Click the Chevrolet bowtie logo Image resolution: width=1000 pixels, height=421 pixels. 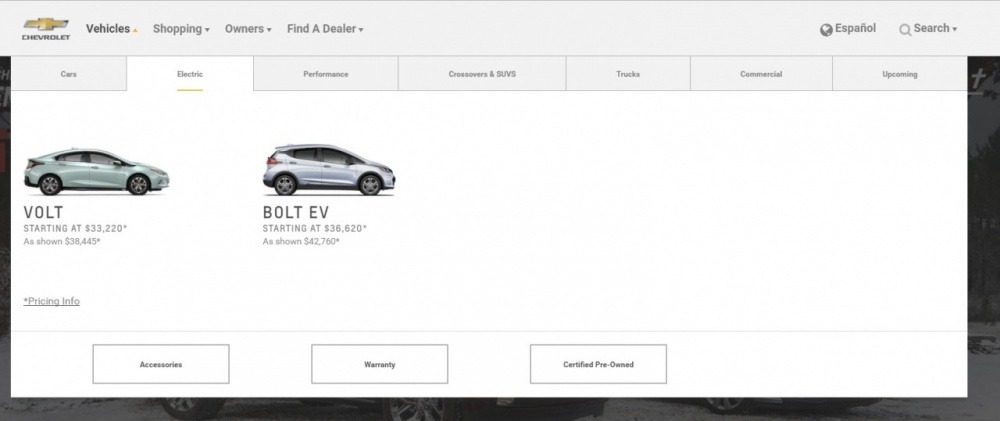click(x=47, y=28)
